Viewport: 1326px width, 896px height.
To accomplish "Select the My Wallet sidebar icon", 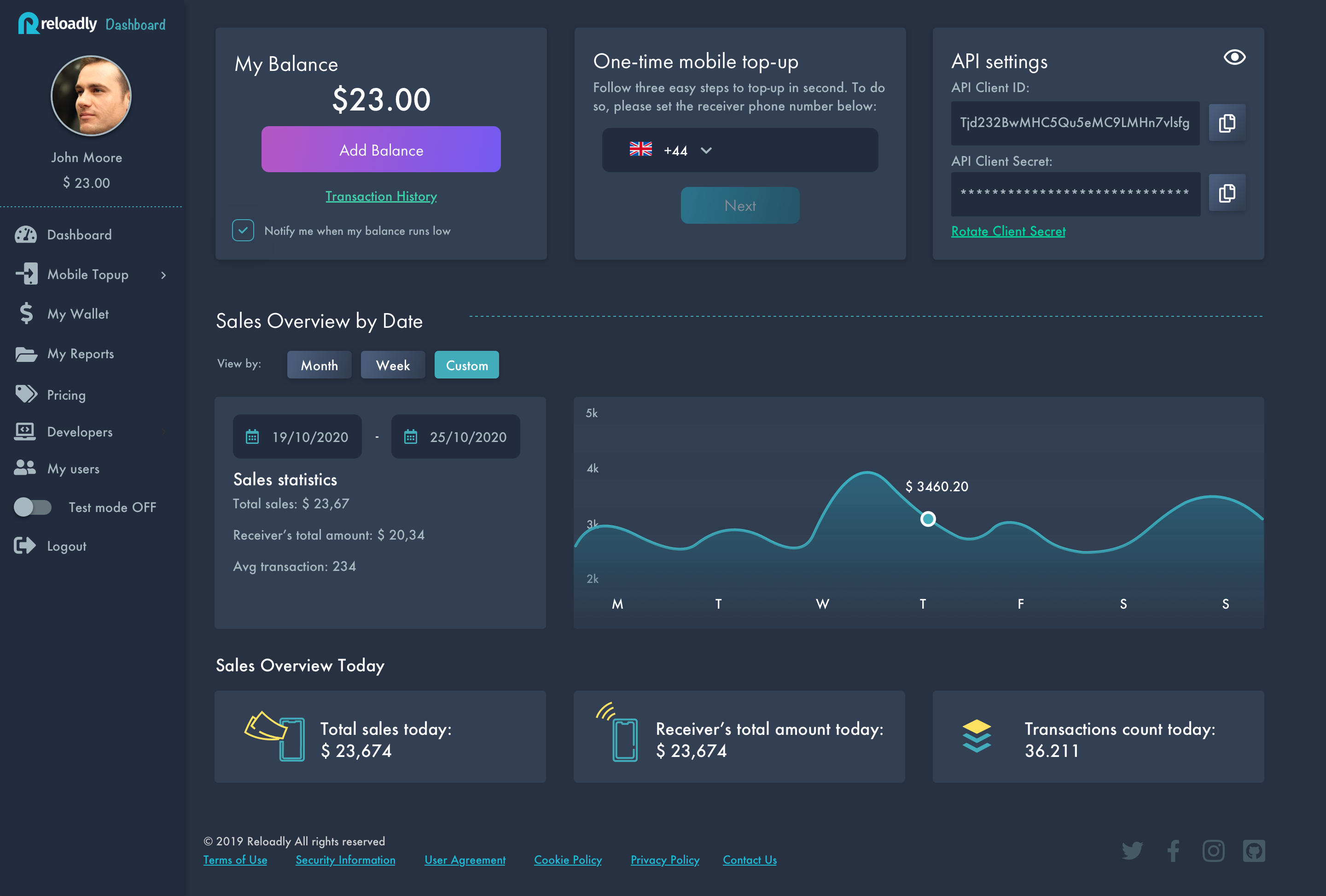I will pyautogui.click(x=25, y=313).
